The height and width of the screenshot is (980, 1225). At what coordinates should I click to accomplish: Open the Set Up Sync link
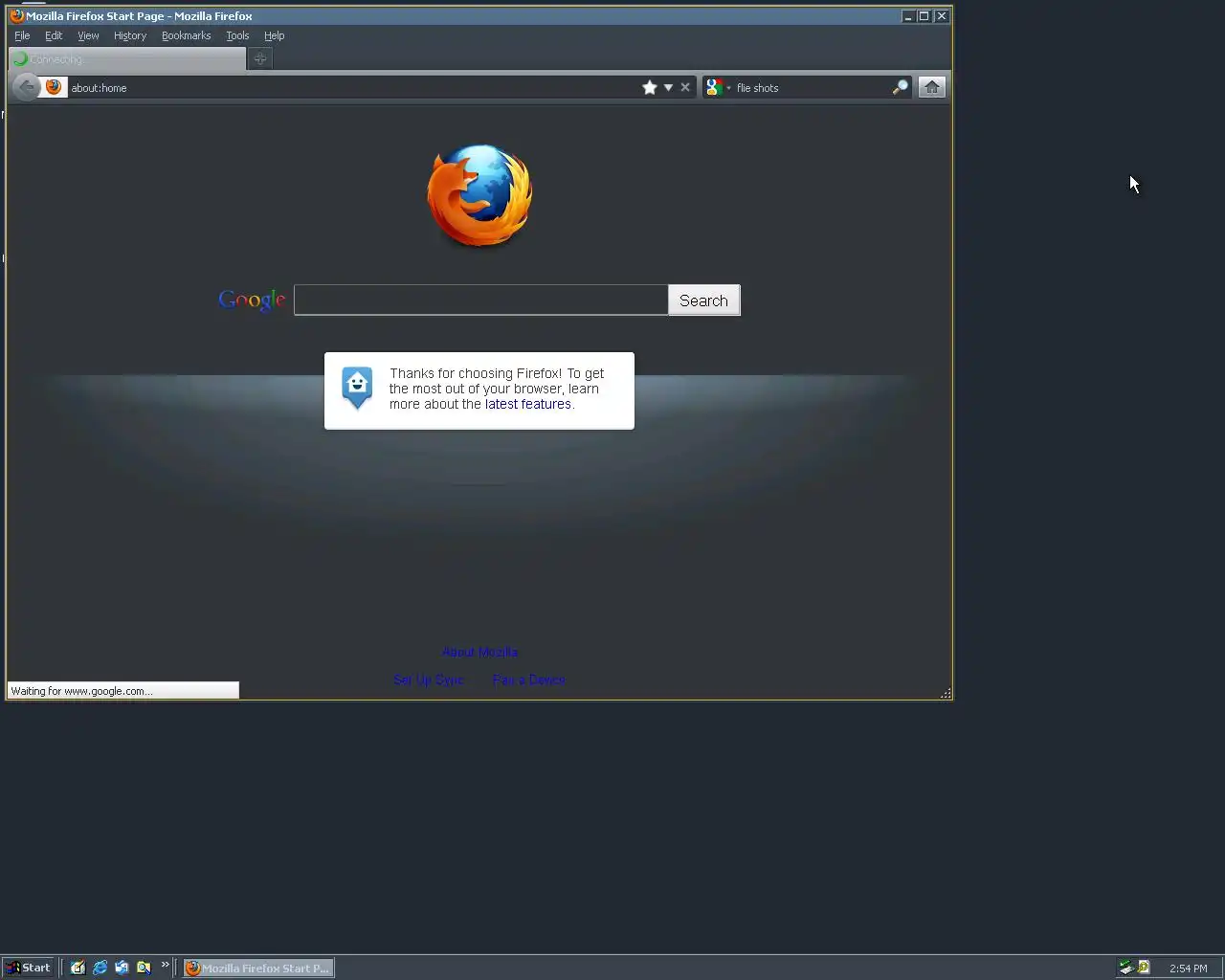click(x=428, y=679)
